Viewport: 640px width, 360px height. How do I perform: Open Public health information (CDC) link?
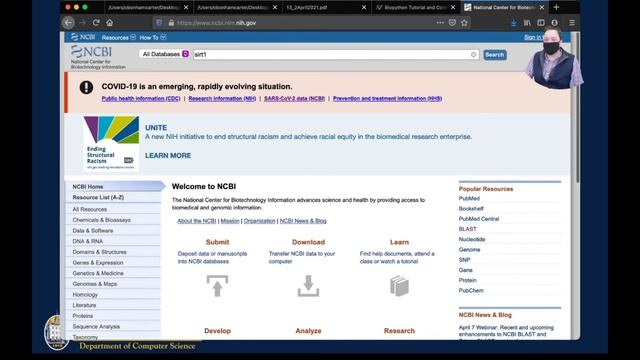141,99
